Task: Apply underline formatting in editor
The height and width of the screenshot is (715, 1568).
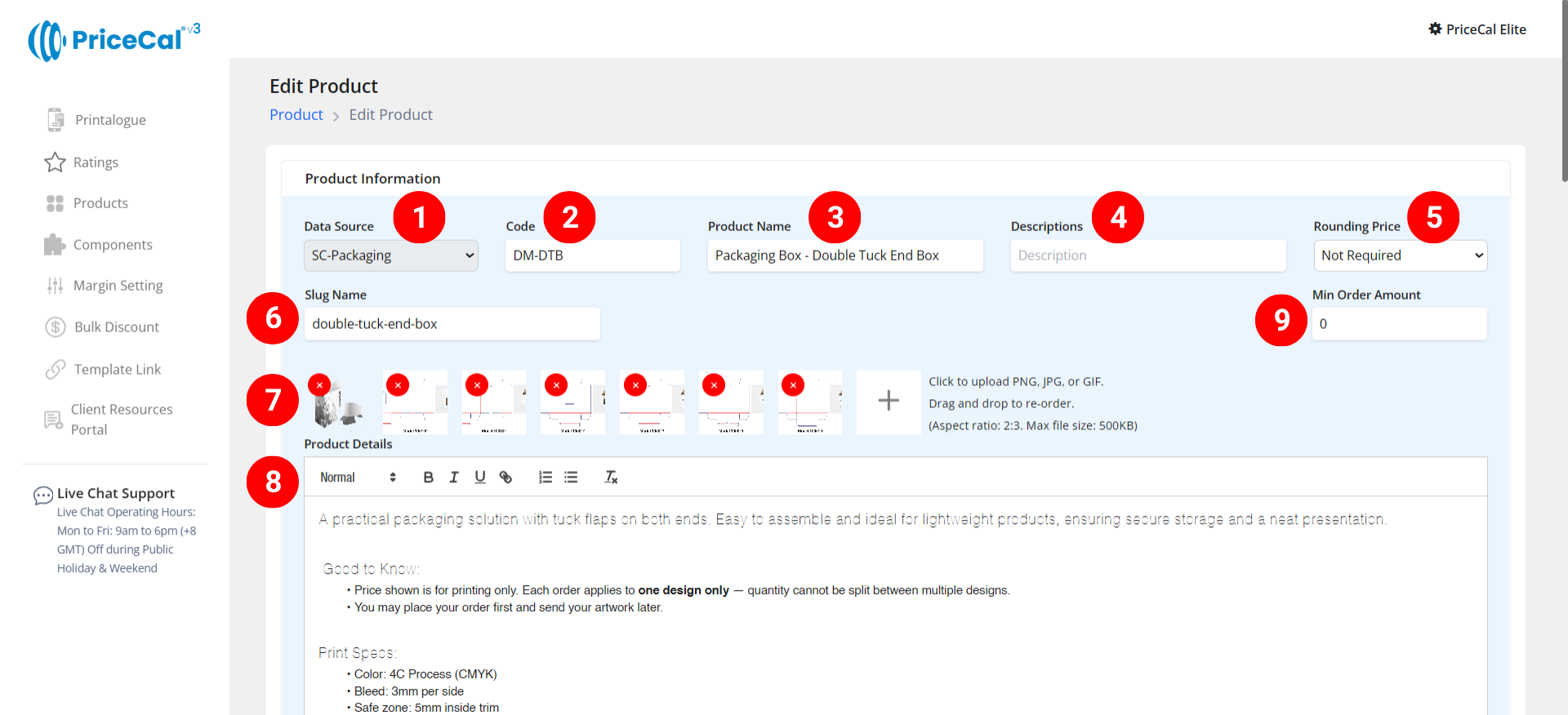Action: [480, 477]
